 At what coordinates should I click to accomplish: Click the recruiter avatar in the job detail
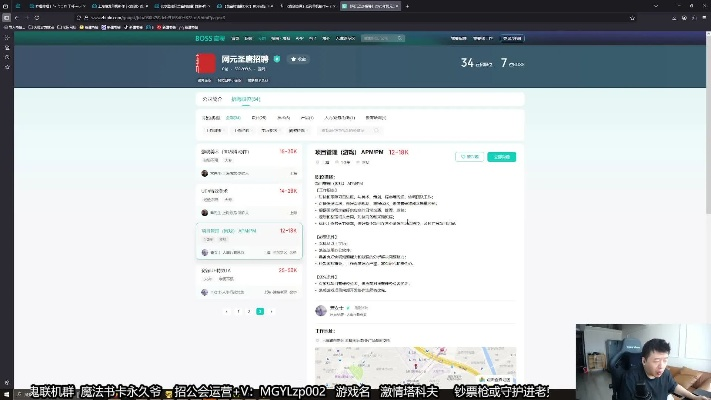[x=320, y=310]
